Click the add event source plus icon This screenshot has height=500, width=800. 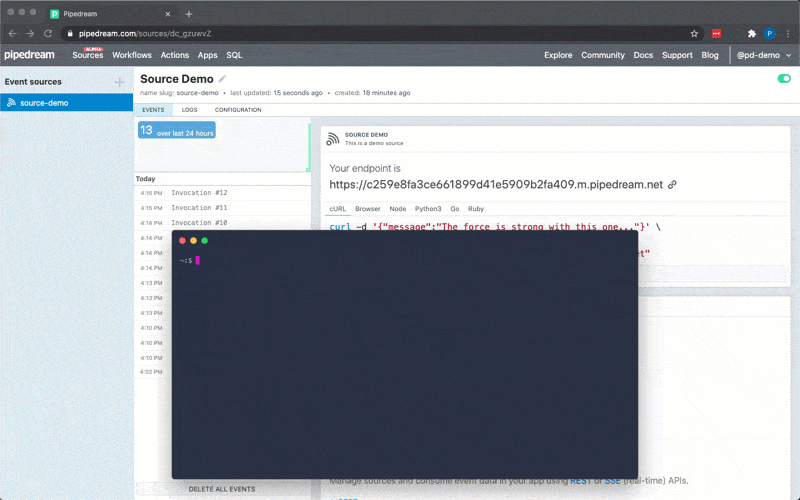tap(119, 82)
